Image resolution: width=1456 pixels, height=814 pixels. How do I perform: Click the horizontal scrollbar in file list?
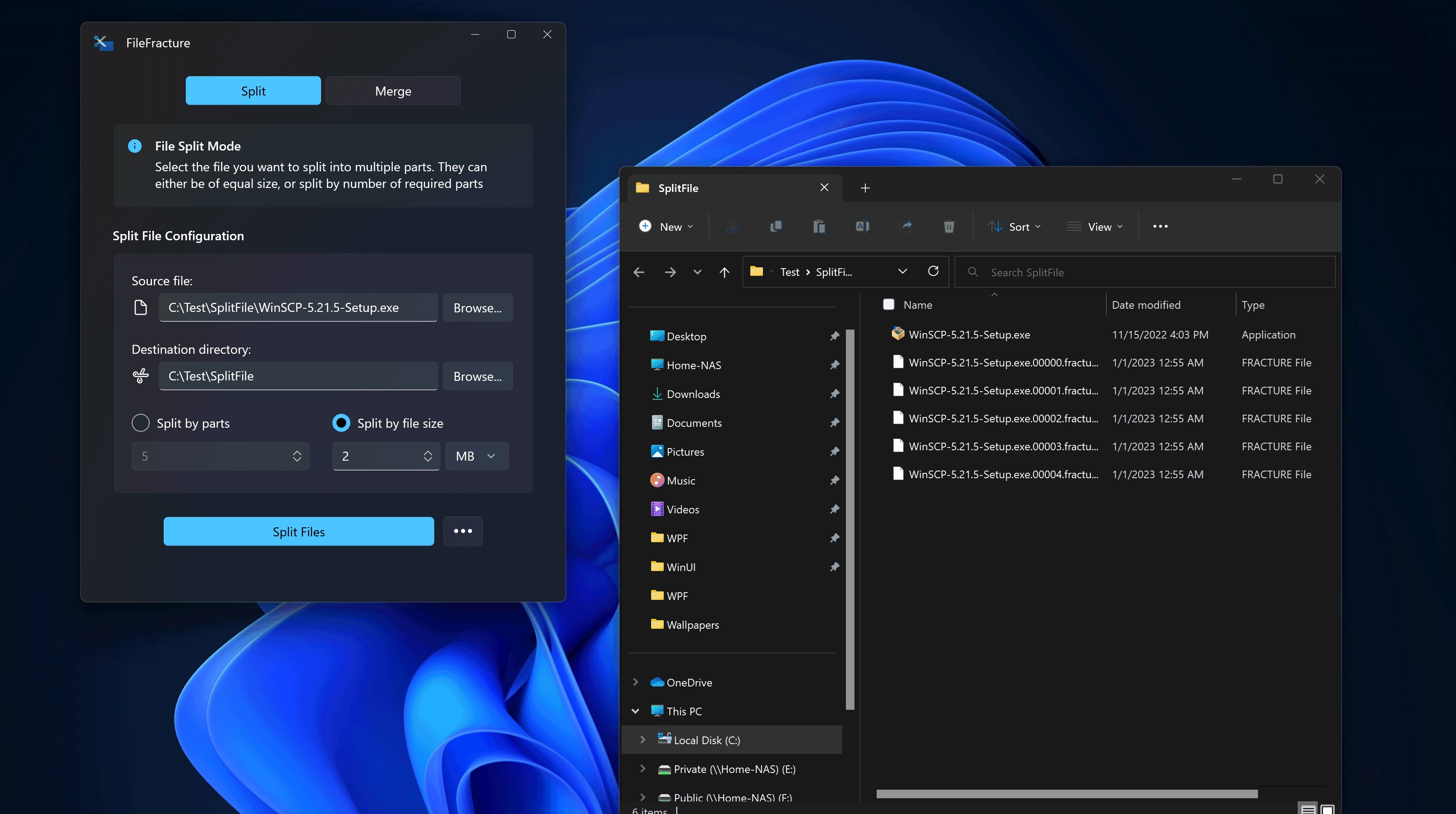coord(1066,794)
